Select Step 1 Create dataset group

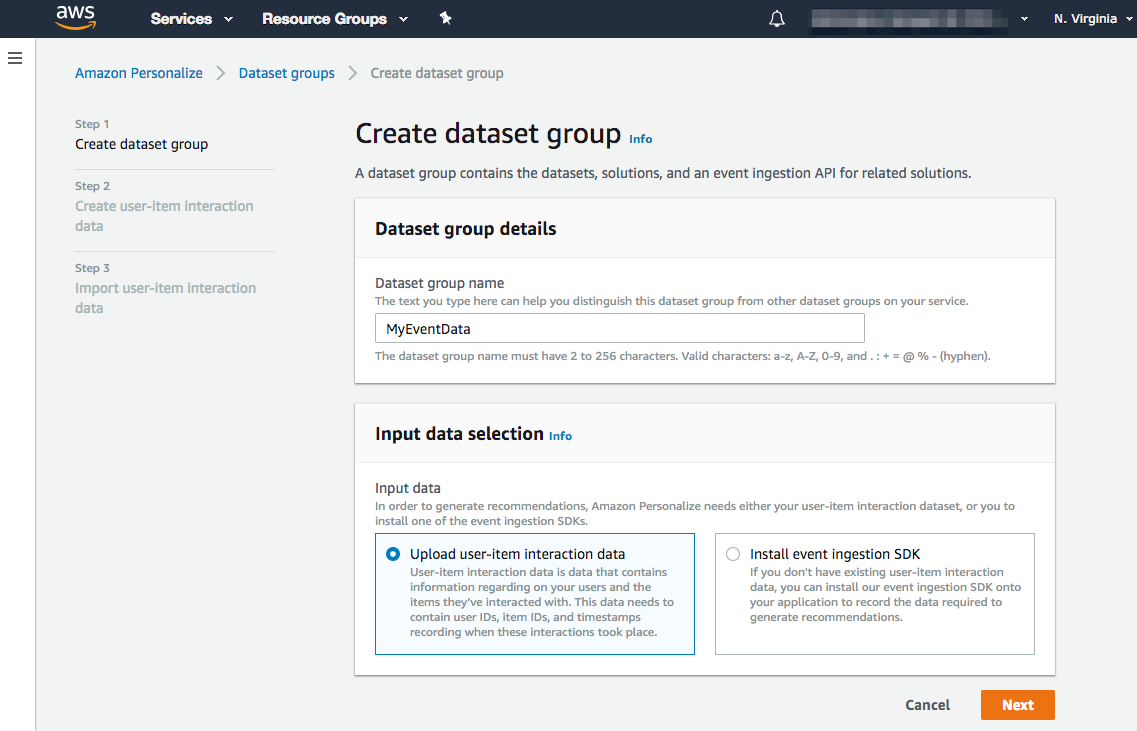[141, 144]
